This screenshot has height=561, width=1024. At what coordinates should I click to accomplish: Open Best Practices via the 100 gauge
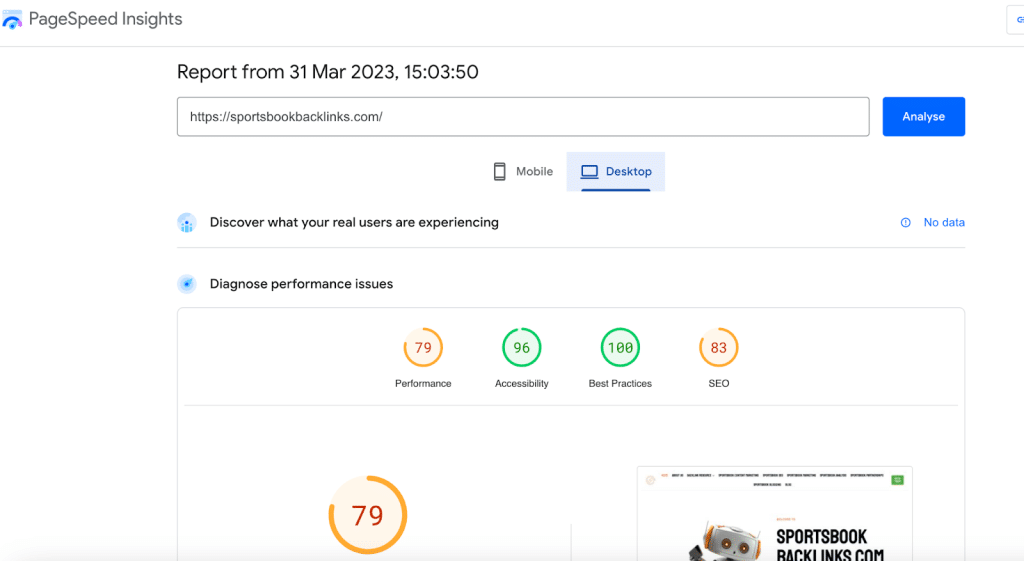click(620, 348)
